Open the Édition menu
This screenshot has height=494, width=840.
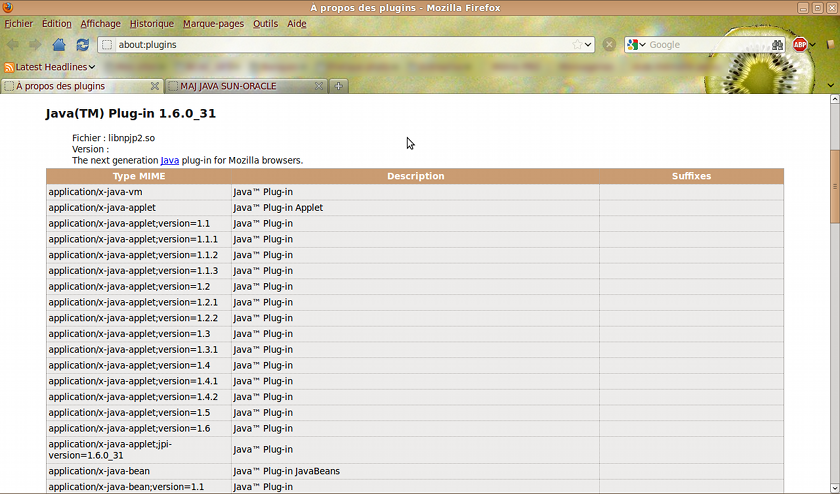coord(57,24)
